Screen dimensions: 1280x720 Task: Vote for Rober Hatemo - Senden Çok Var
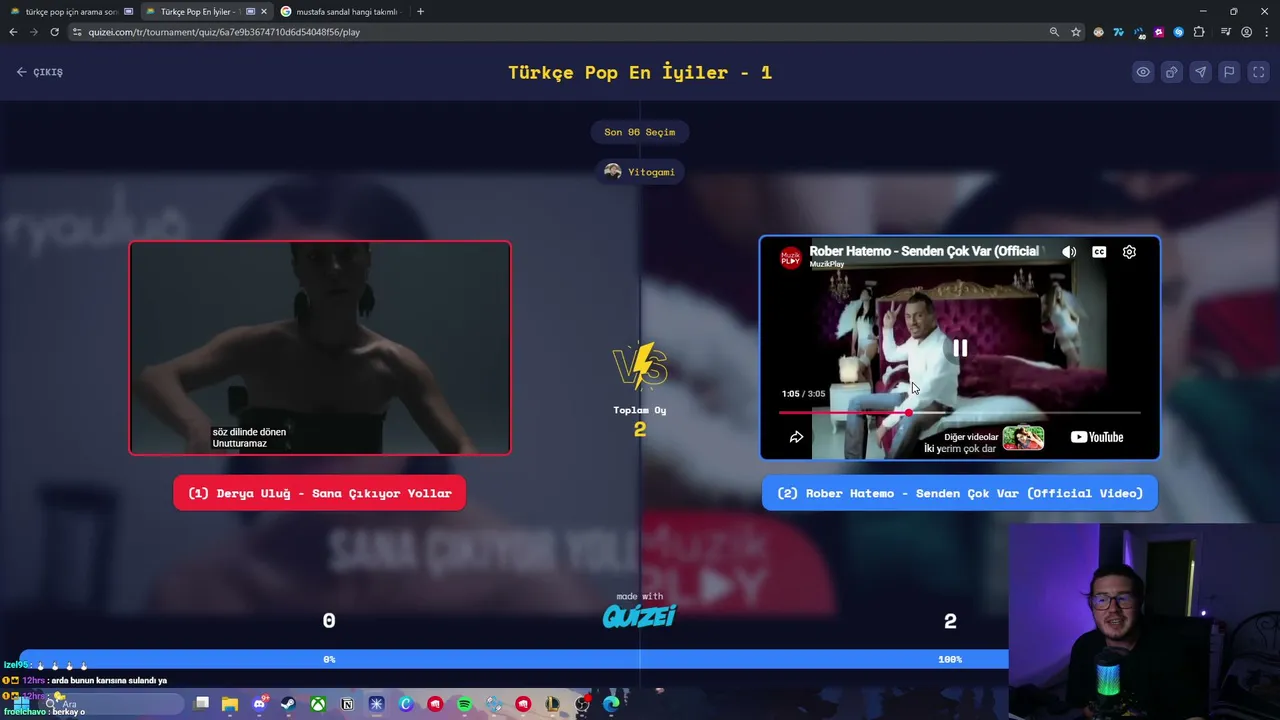point(960,493)
